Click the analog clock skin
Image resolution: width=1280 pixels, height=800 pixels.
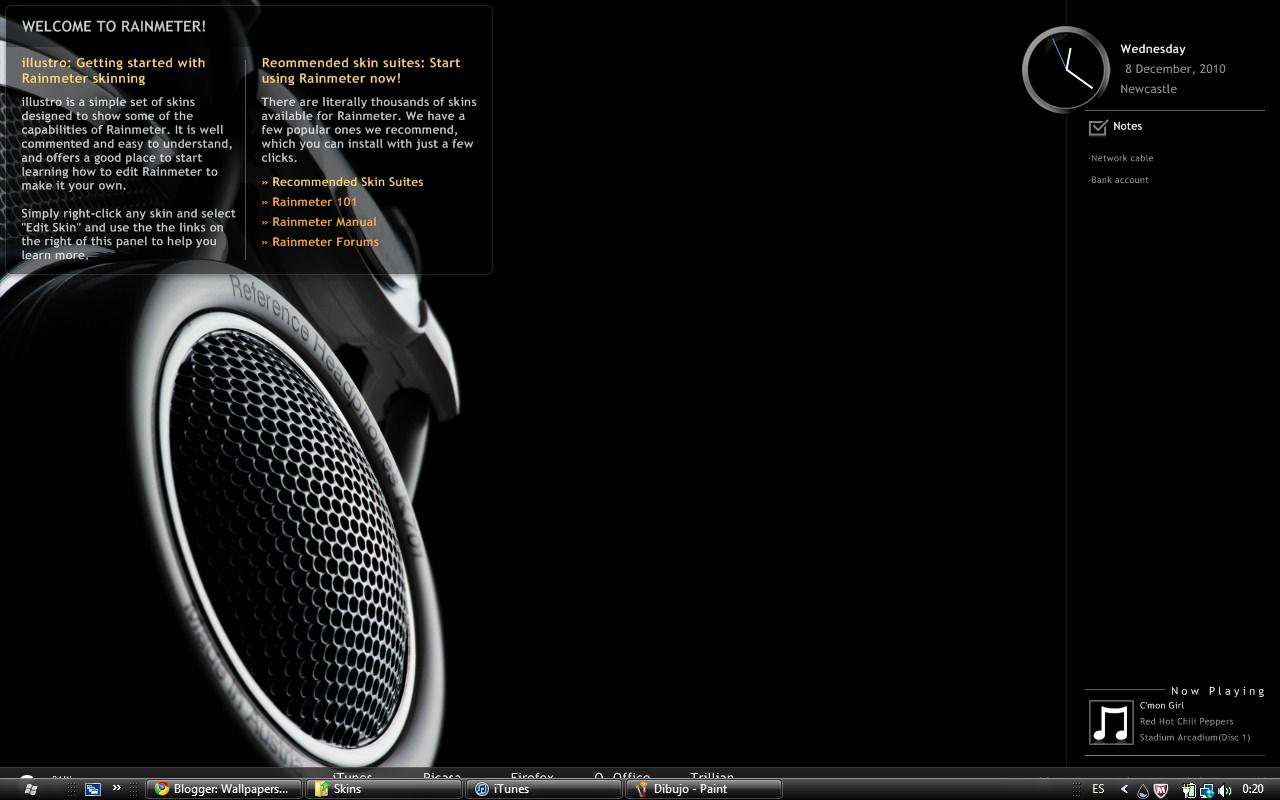tap(1064, 70)
